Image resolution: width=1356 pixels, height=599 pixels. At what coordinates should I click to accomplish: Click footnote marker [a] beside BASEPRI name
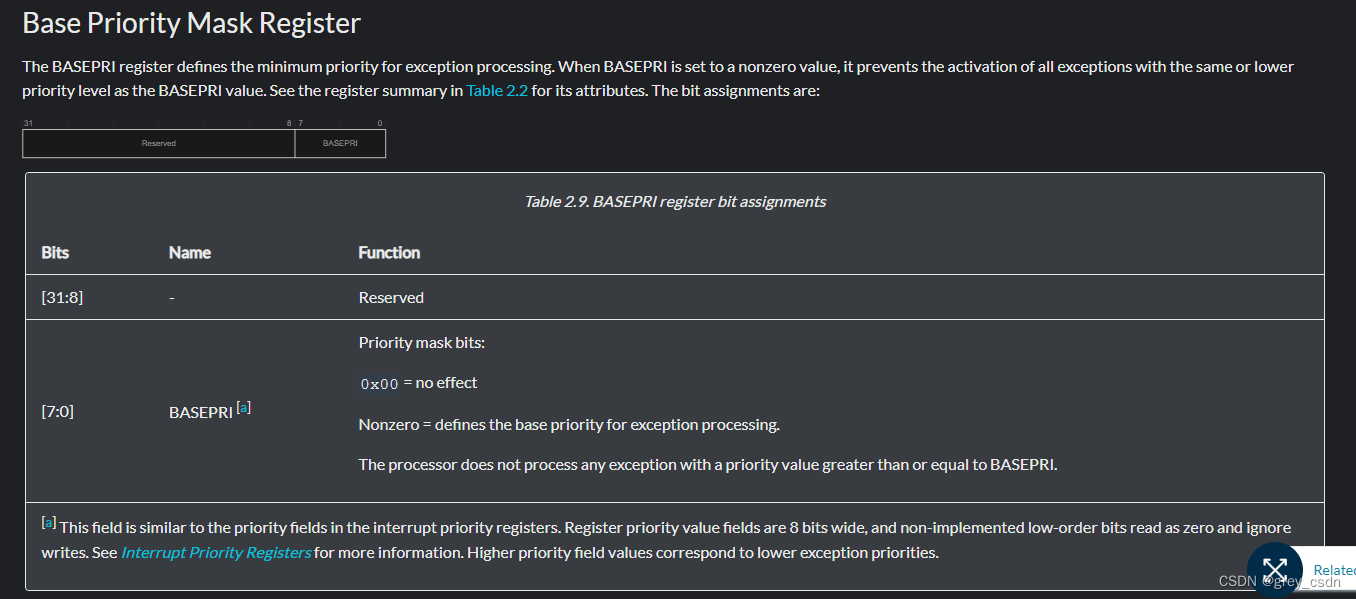click(x=243, y=407)
